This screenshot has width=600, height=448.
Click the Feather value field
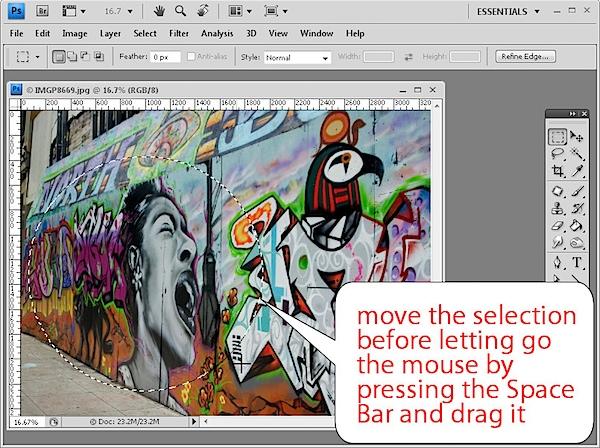pos(165,57)
